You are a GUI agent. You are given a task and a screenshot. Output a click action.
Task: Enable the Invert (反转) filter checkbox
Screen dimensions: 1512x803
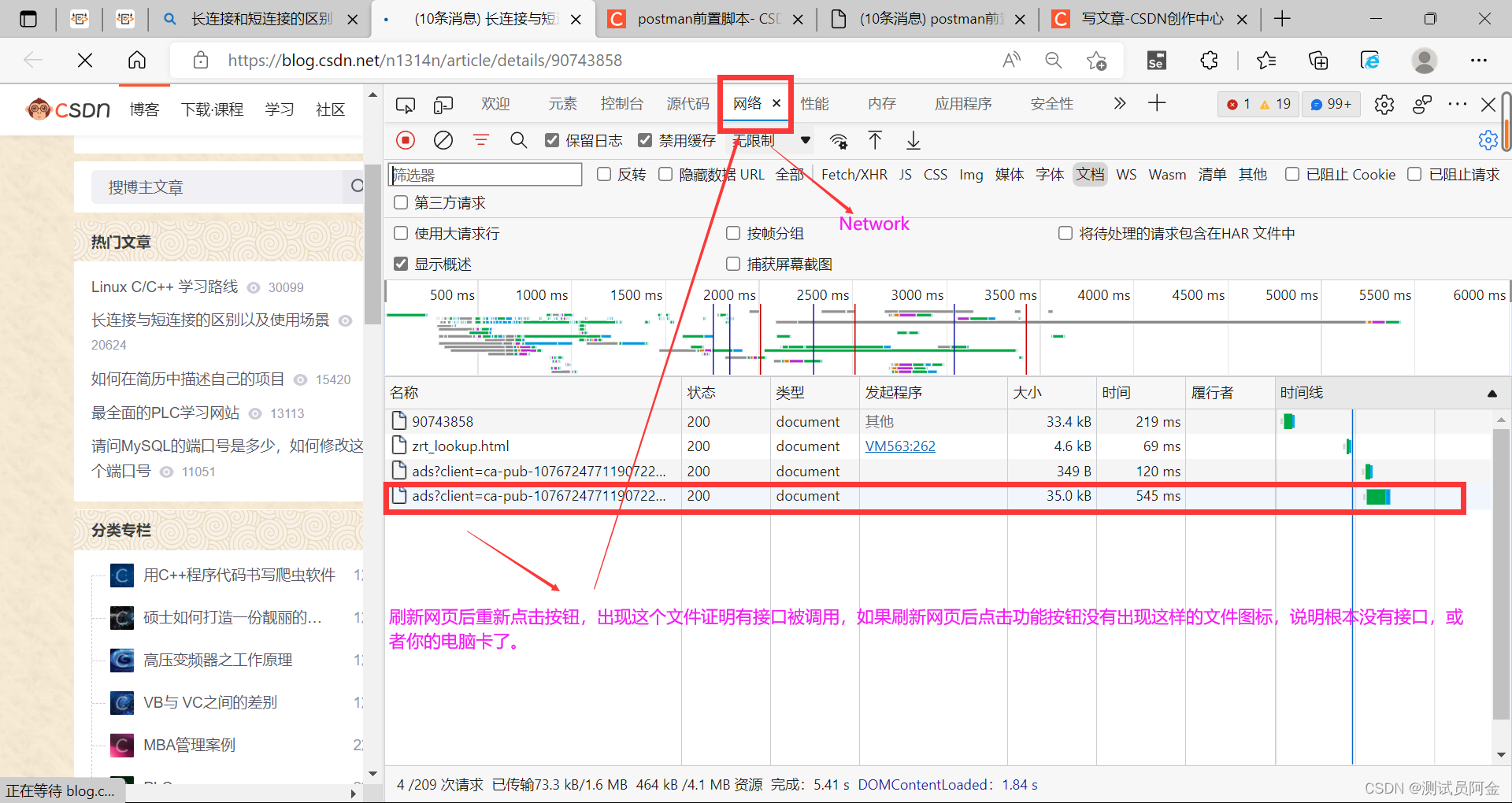pos(604,174)
